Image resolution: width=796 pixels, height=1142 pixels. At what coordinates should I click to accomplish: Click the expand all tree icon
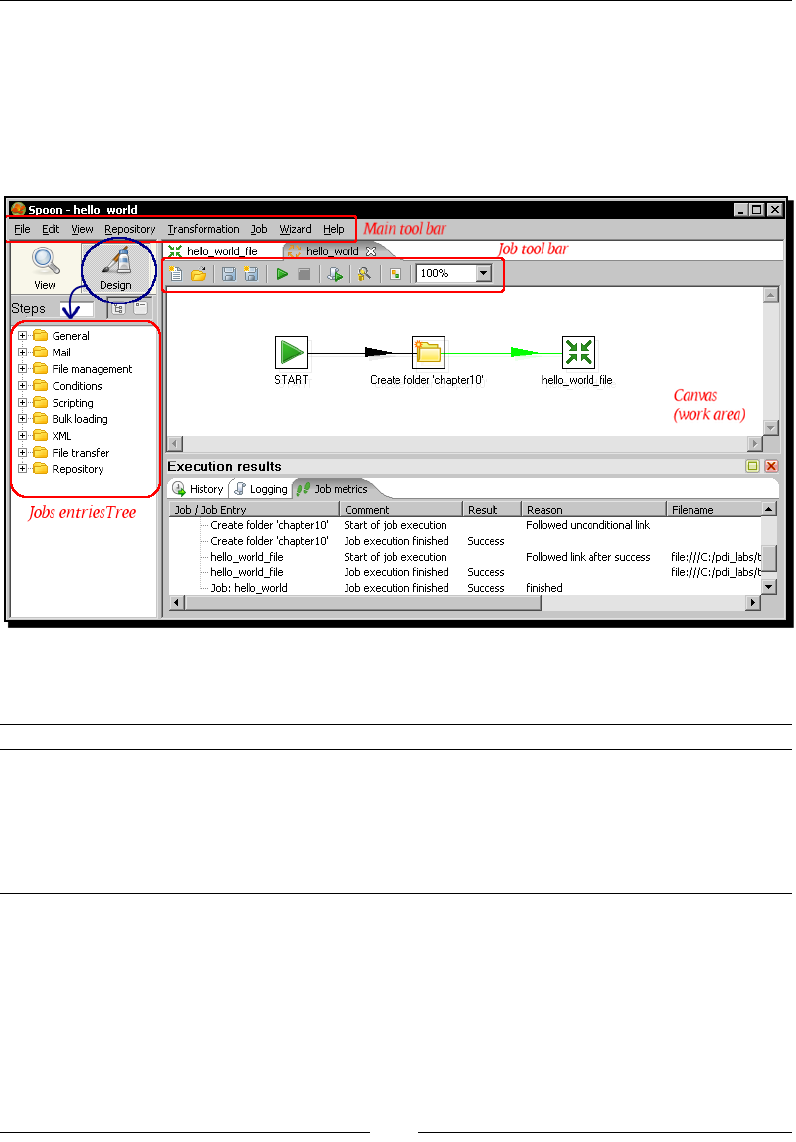[x=119, y=308]
